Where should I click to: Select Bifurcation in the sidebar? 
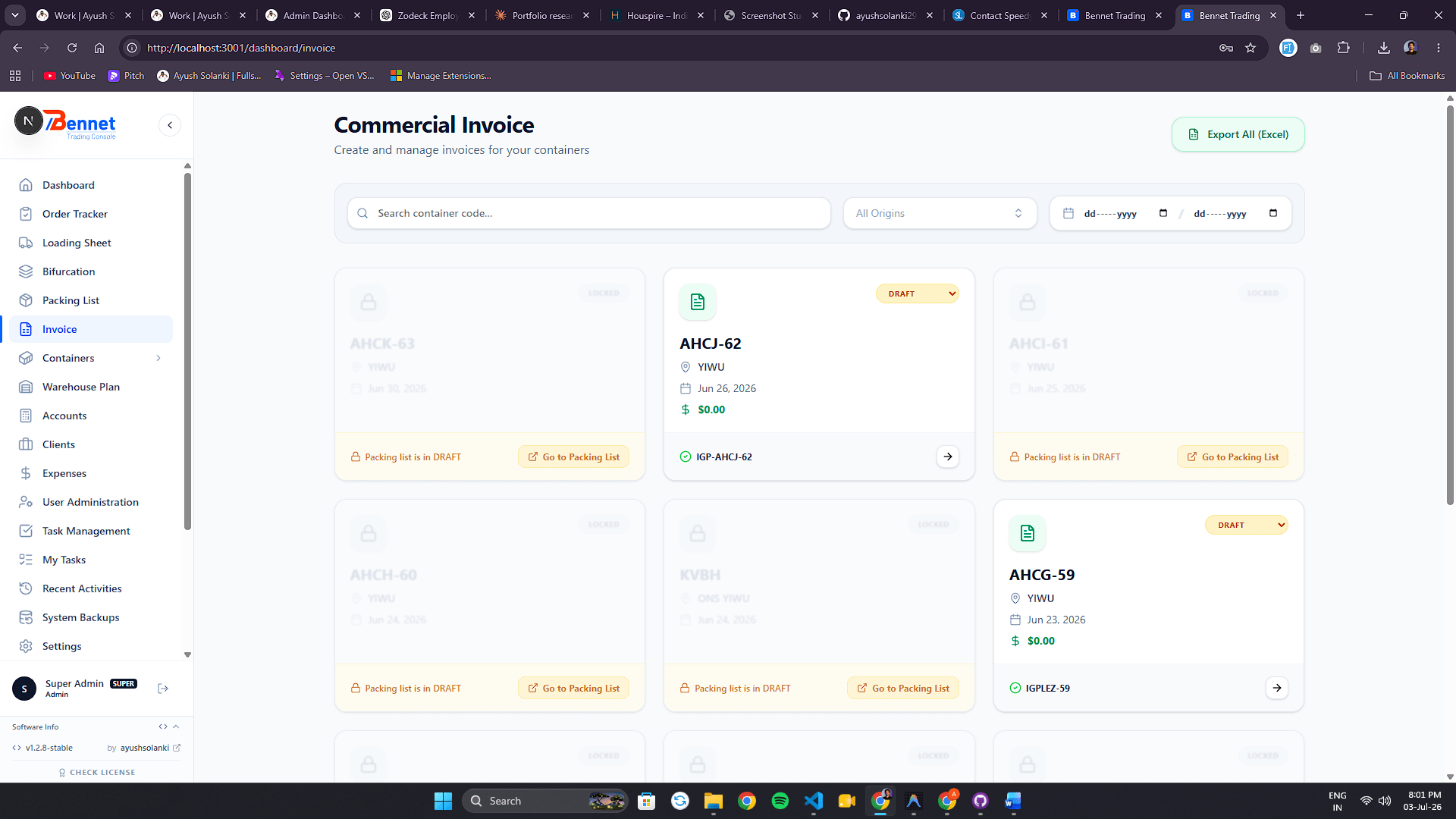(92, 271)
